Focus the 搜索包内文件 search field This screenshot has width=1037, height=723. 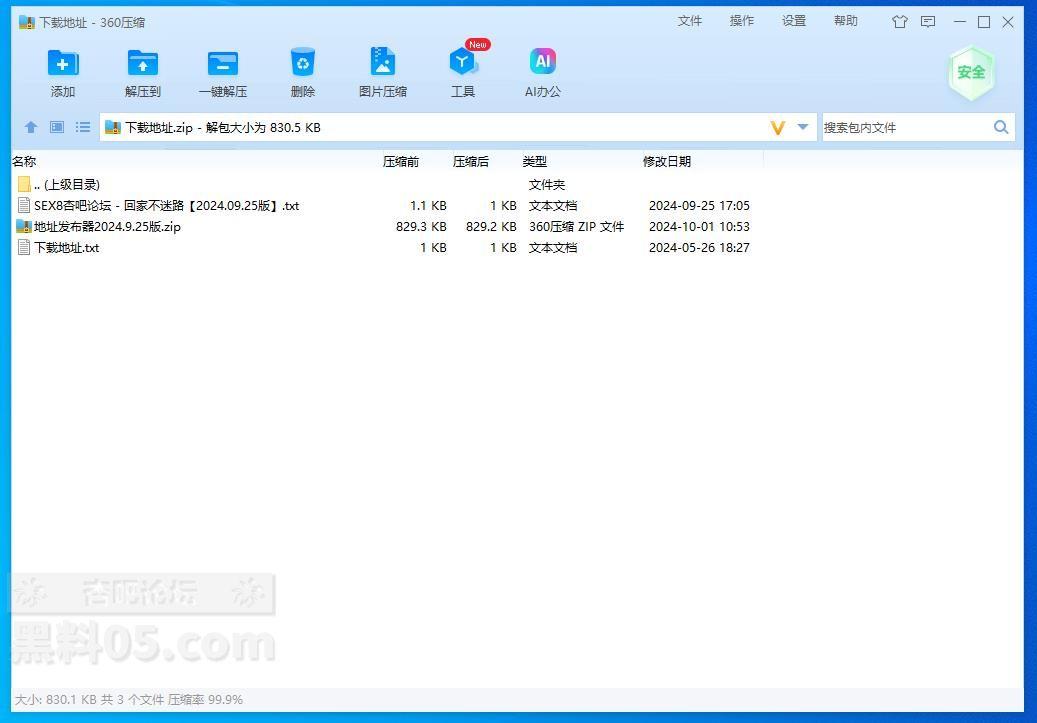coord(905,128)
